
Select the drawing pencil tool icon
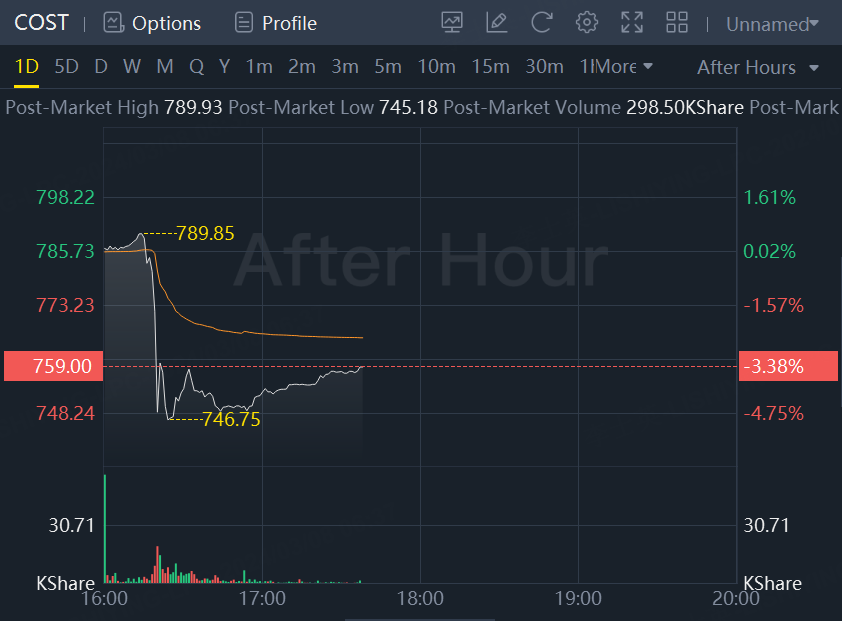(x=496, y=22)
